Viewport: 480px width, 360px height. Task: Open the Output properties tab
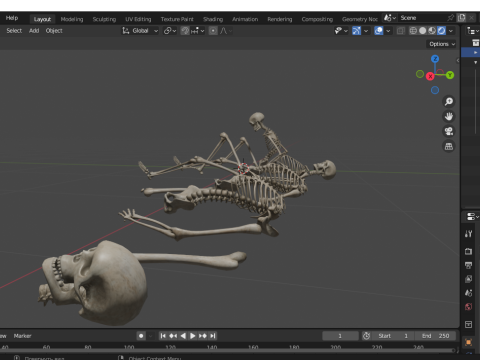[468, 265]
